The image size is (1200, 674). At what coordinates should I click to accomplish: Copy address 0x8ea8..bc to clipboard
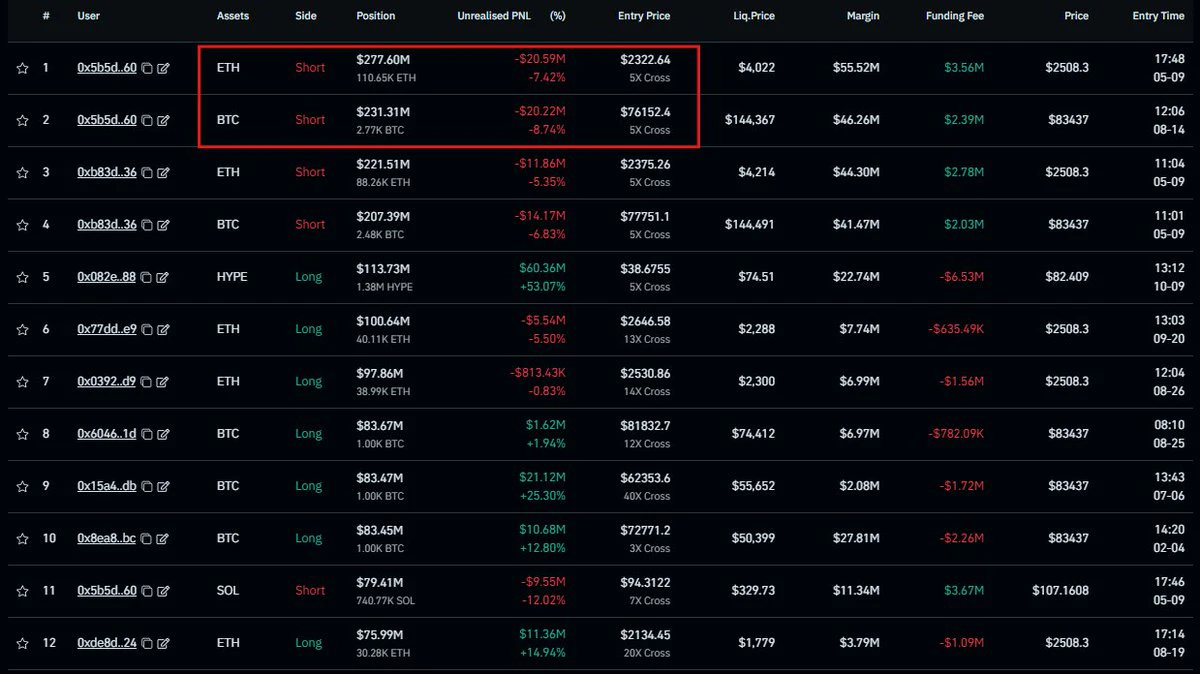pos(147,539)
